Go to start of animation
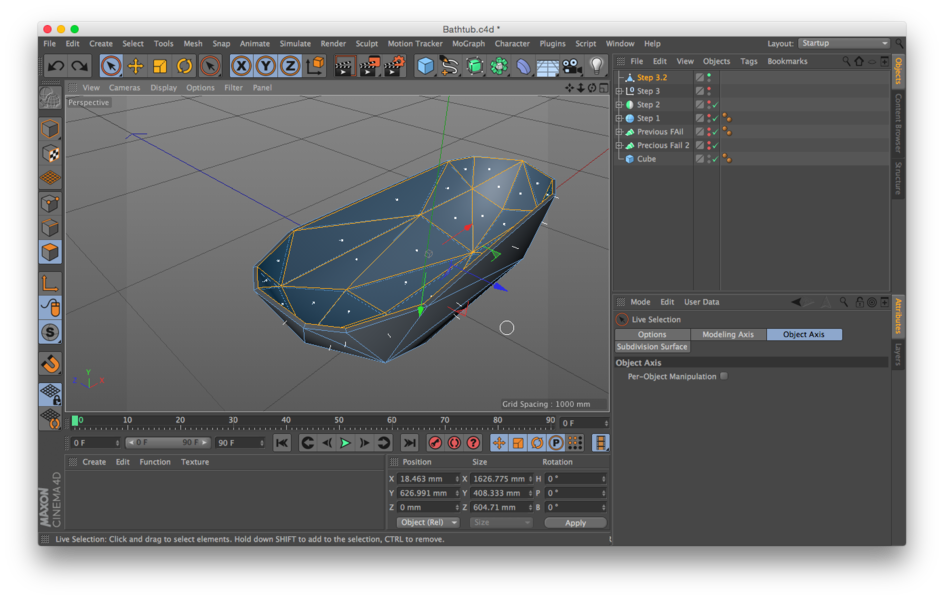 281,443
